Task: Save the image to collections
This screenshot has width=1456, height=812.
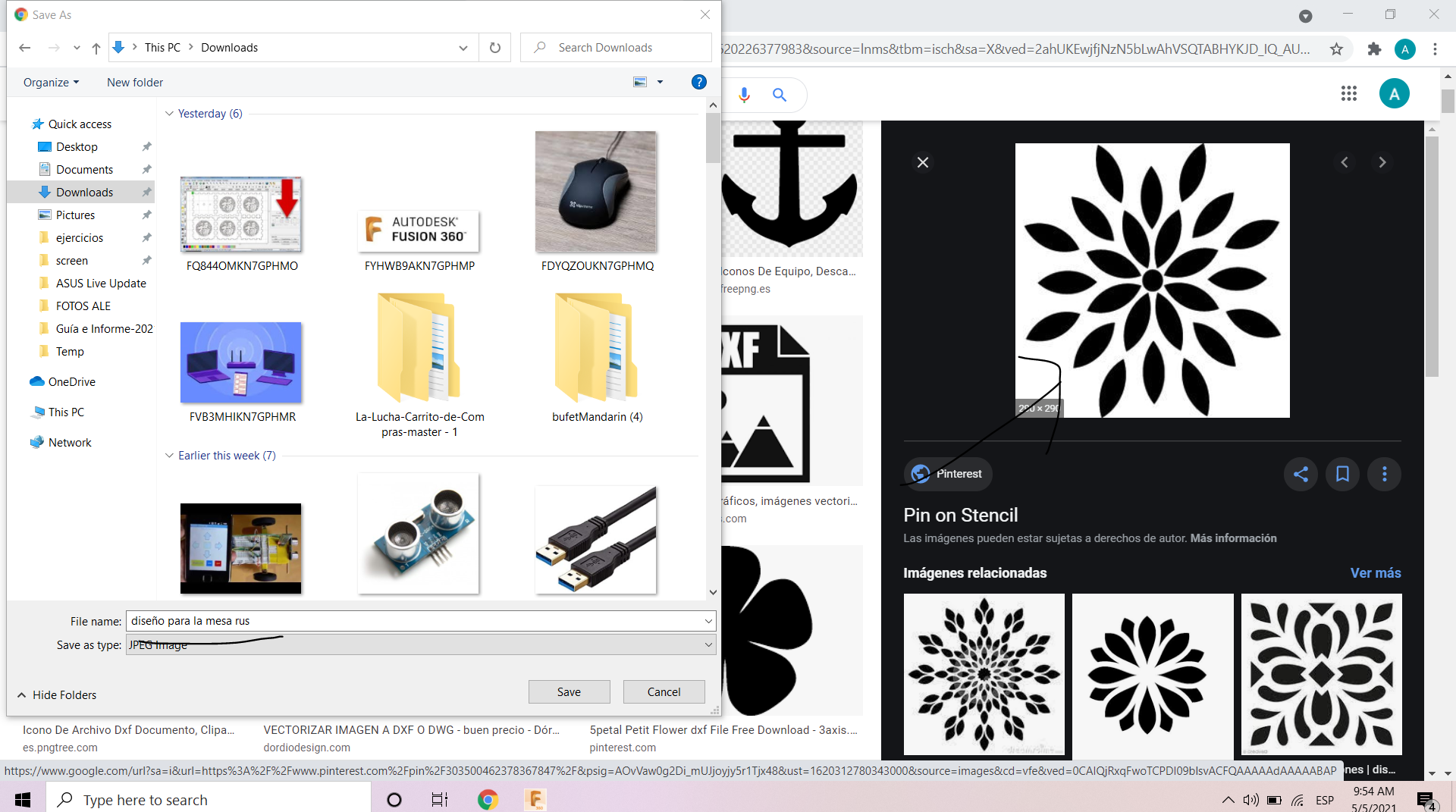Action: click(x=1342, y=474)
